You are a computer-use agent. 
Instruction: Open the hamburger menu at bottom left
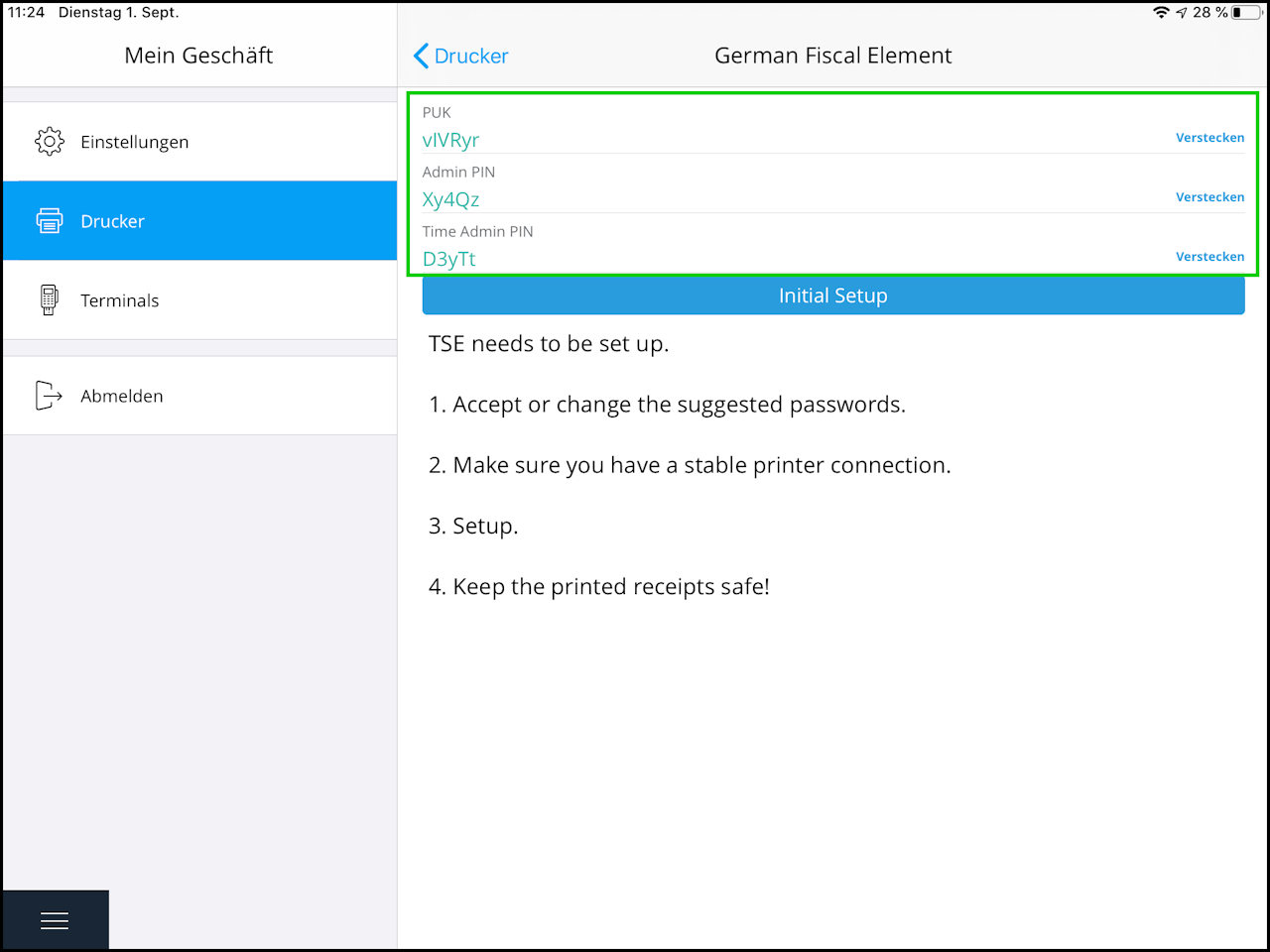click(55, 921)
